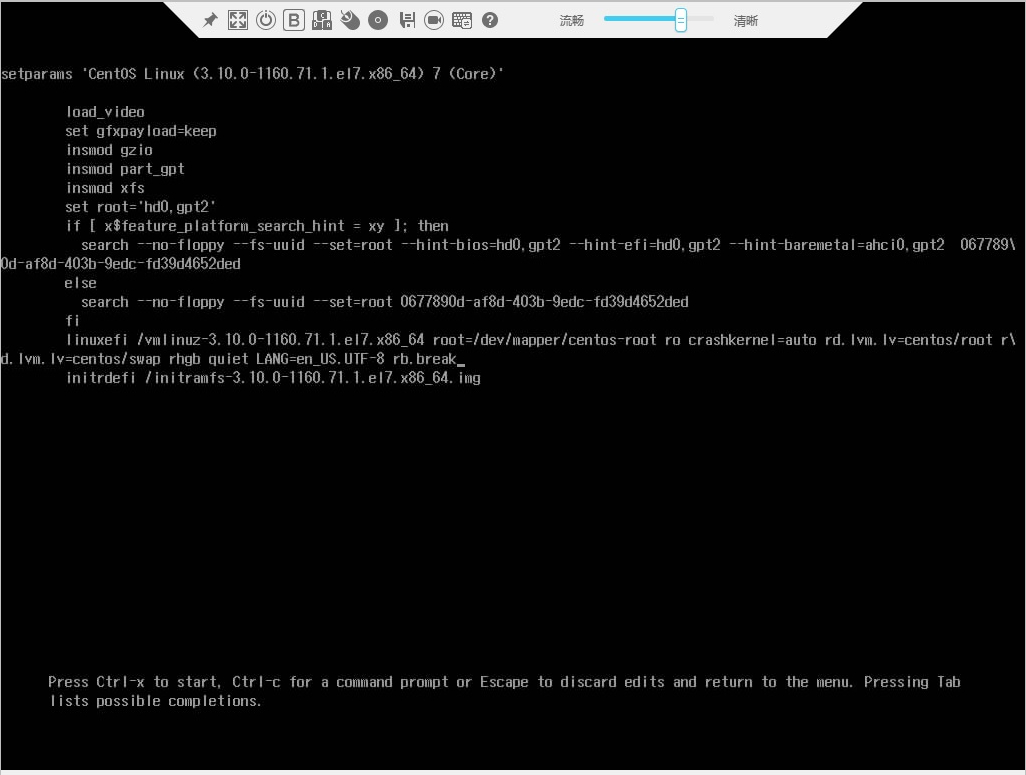Open the floppy virtual media icon
The height and width of the screenshot is (775, 1026).
pyautogui.click(x=407, y=20)
